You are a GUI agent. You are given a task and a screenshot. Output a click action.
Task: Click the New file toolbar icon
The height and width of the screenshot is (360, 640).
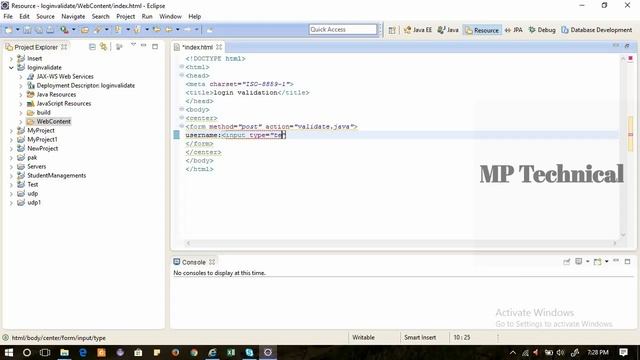click(8, 30)
